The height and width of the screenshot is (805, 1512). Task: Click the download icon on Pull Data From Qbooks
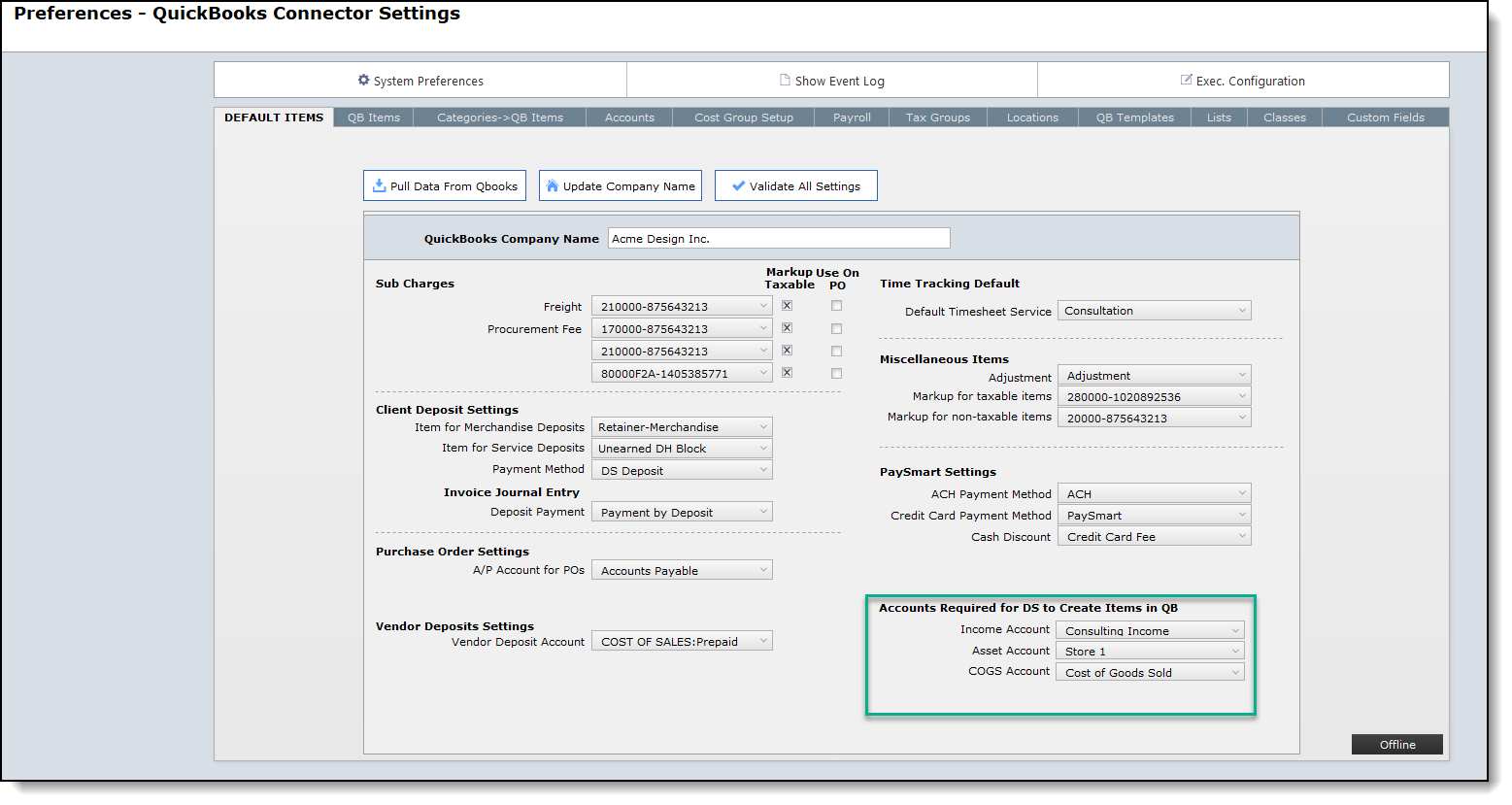pos(379,185)
